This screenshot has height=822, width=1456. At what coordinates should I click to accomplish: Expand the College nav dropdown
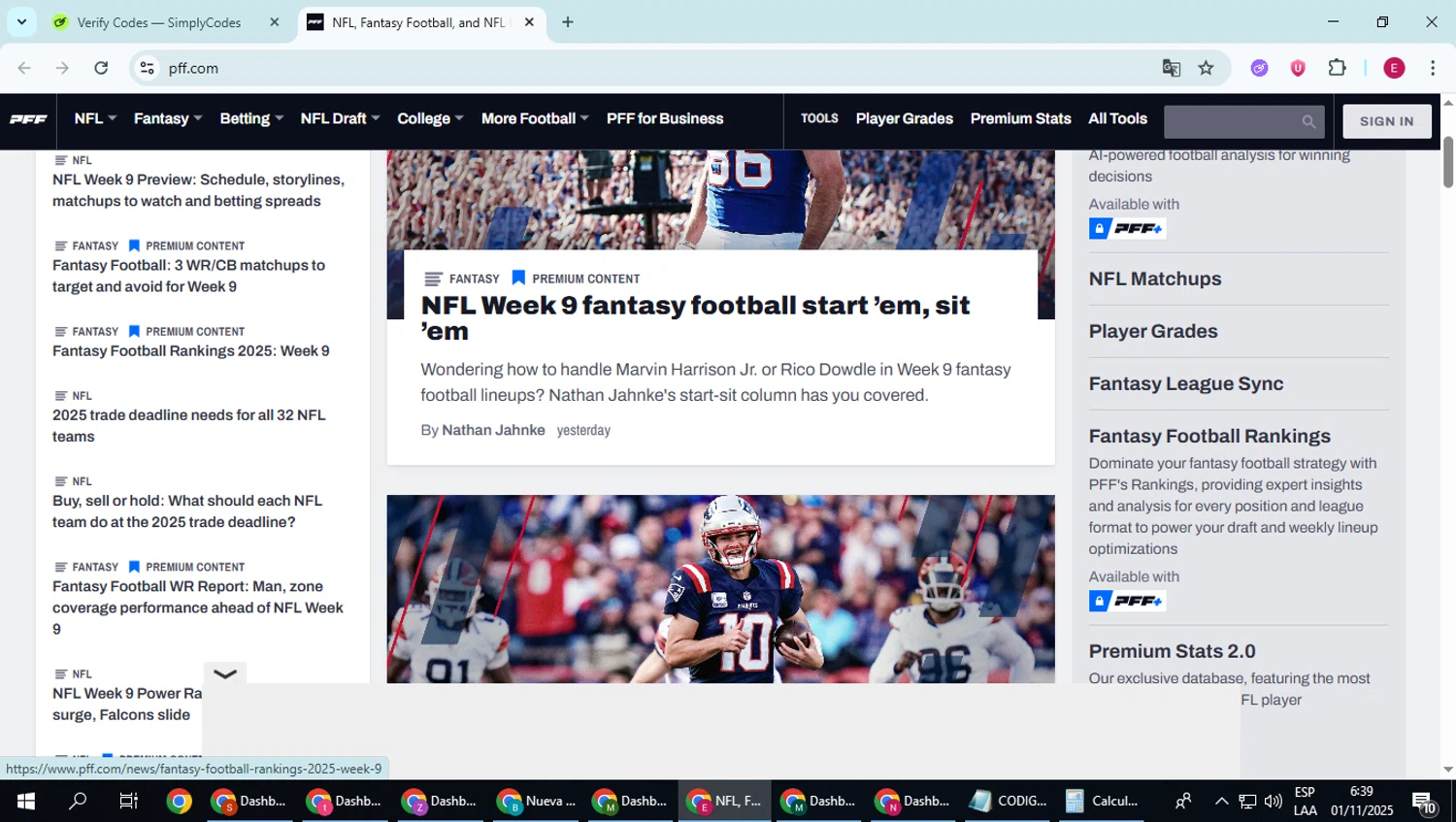point(430,118)
